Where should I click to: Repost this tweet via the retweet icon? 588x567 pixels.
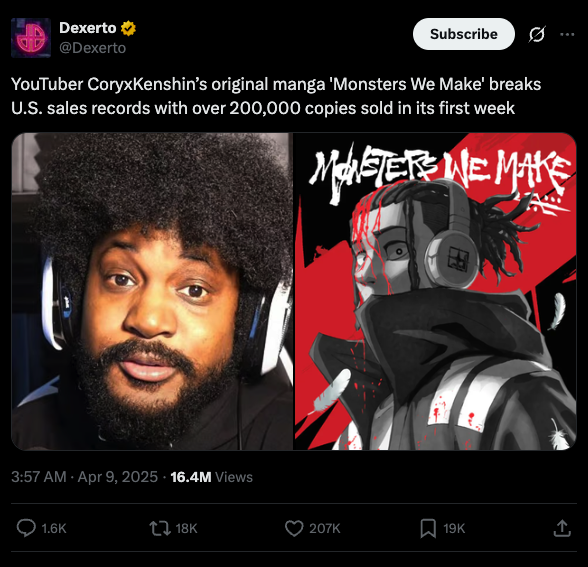click(160, 528)
